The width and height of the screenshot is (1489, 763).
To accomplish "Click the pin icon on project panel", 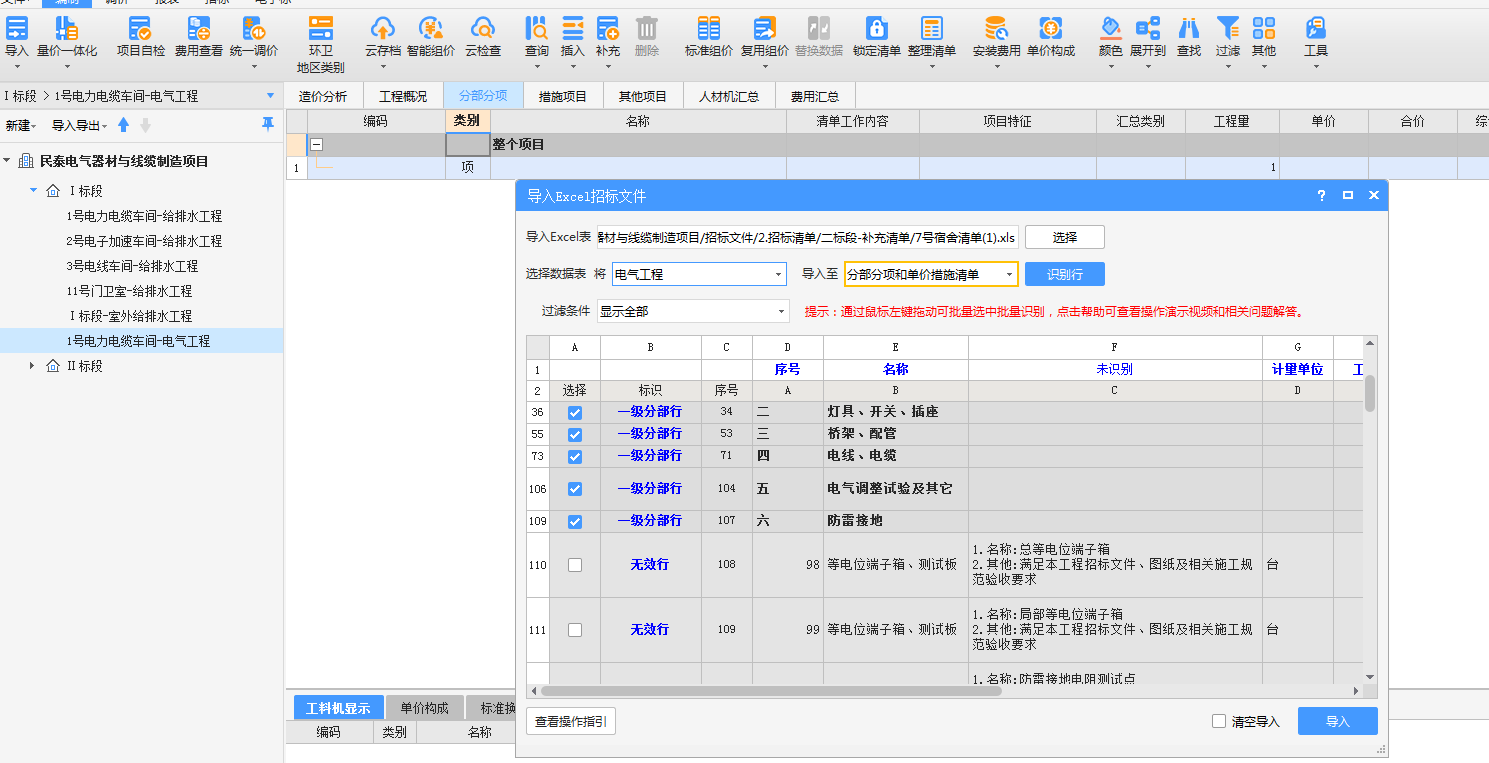I will pos(267,124).
